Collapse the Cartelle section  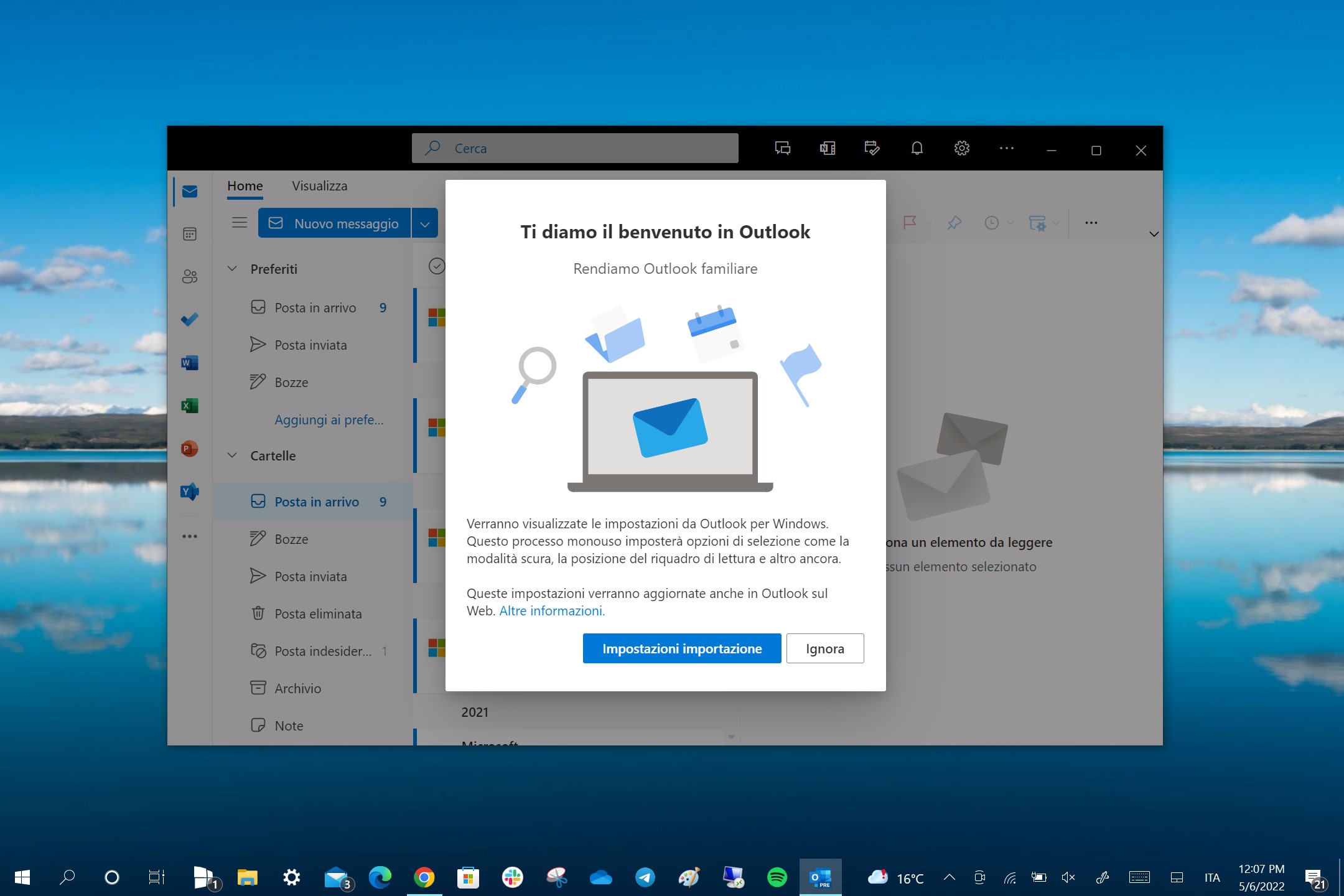coord(232,455)
